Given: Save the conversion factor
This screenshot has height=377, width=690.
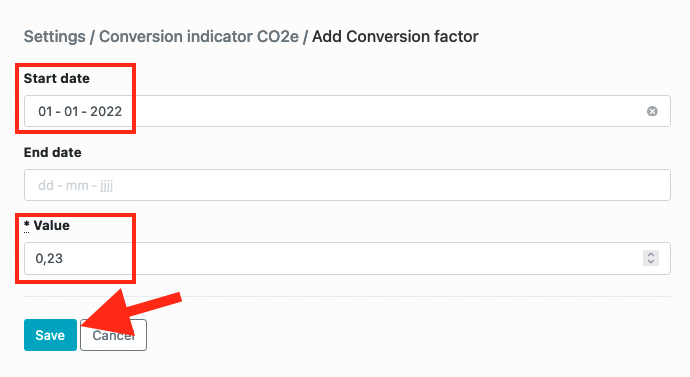Looking at the screenshot, I should click(x=50, y=335).
